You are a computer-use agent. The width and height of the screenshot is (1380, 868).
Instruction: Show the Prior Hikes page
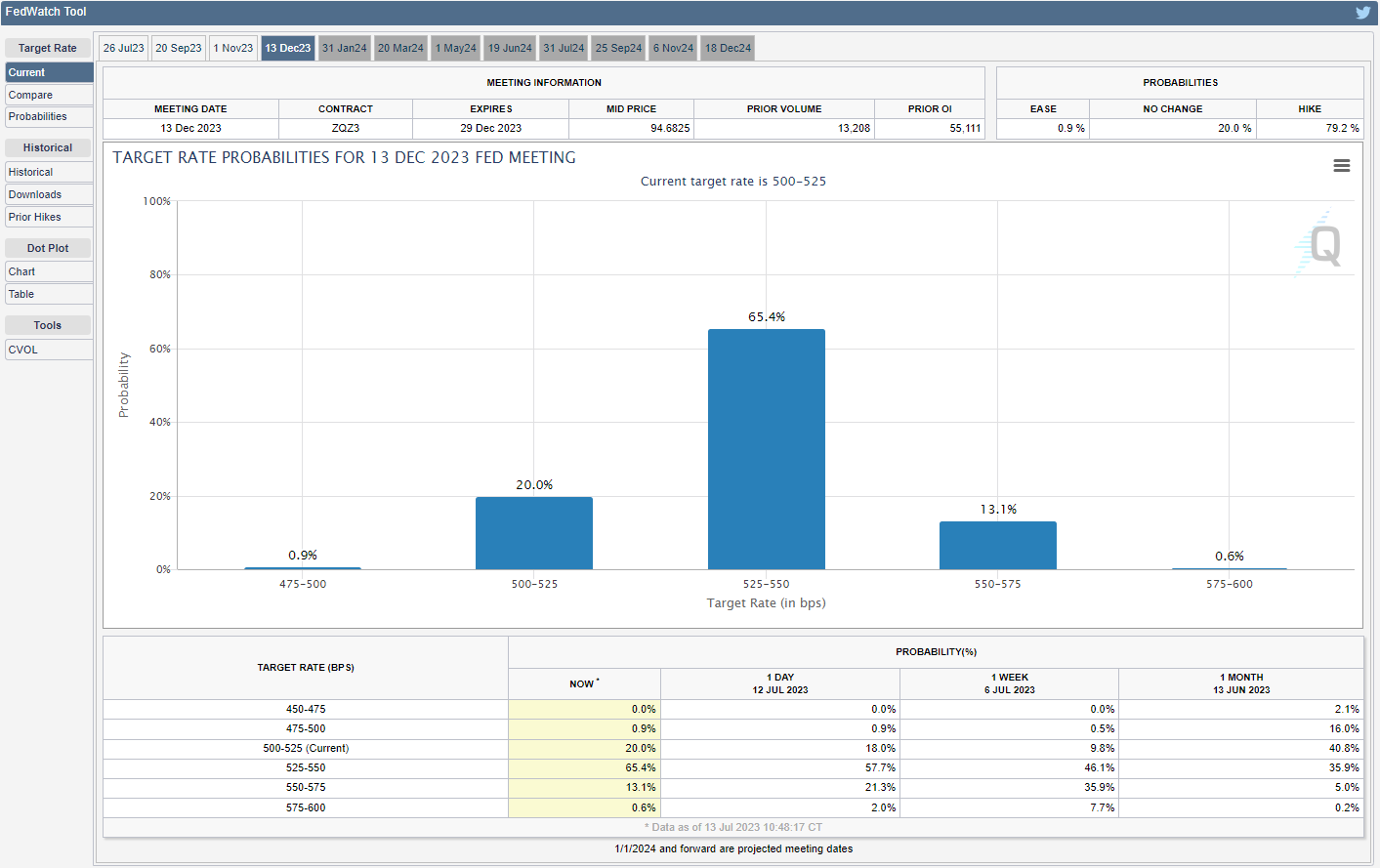[49, 217]
